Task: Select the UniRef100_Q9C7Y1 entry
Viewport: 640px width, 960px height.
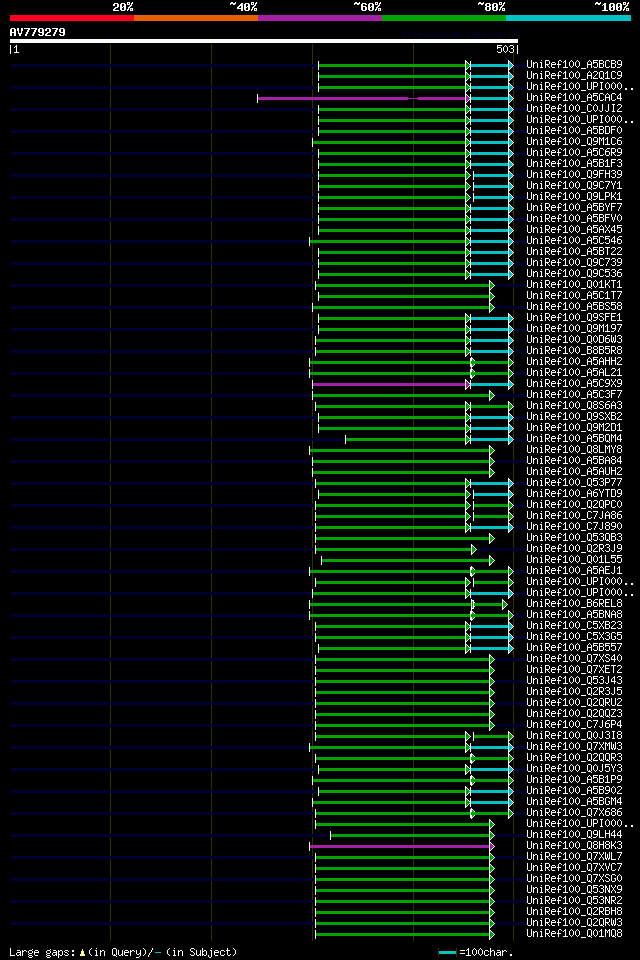Action: pos(574,186)
